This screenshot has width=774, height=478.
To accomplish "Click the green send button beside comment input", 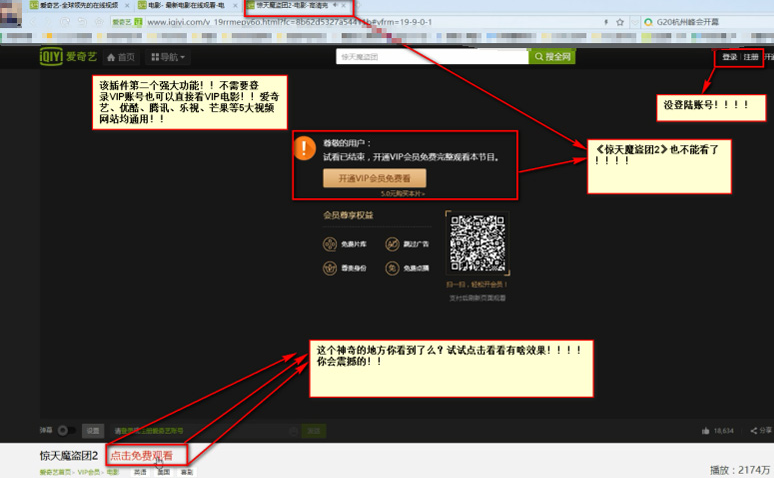I will coord(313,431).
